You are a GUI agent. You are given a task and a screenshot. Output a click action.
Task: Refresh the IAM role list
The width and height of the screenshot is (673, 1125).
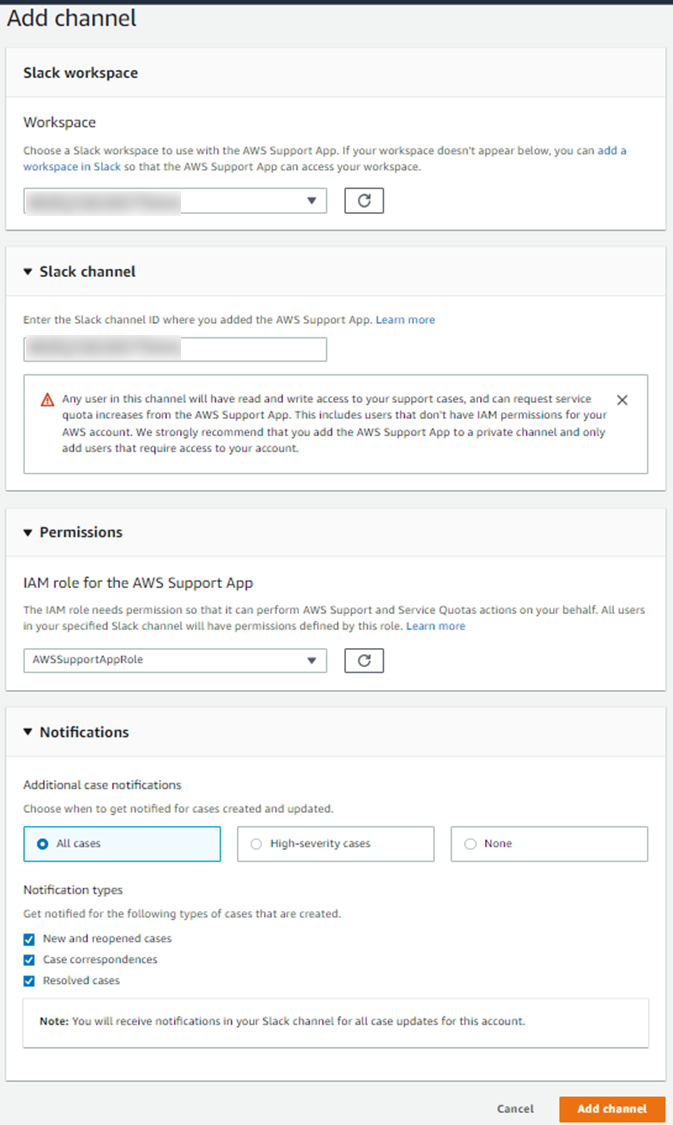[364, 660]
